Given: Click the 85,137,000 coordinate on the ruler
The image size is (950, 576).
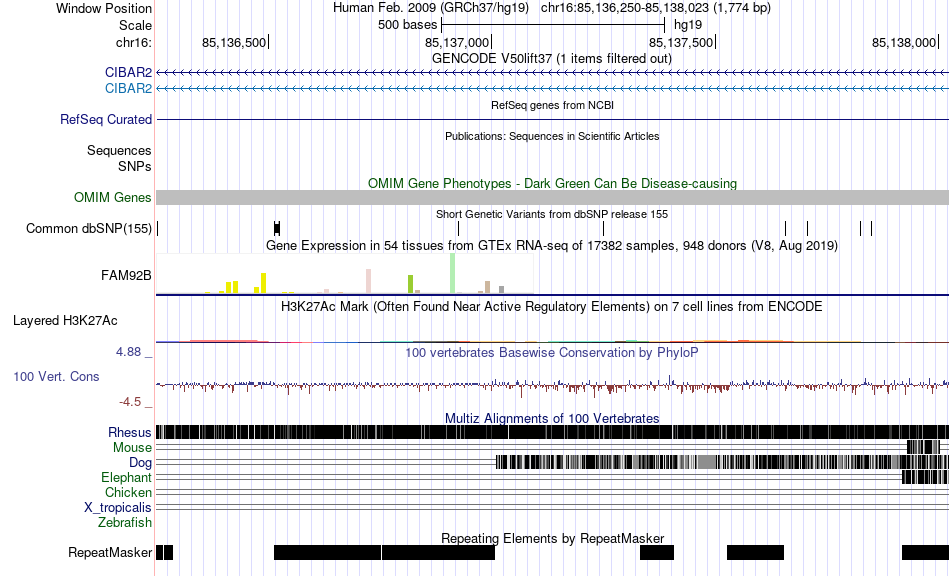Looking at the screenshot, I should (457, 42).
